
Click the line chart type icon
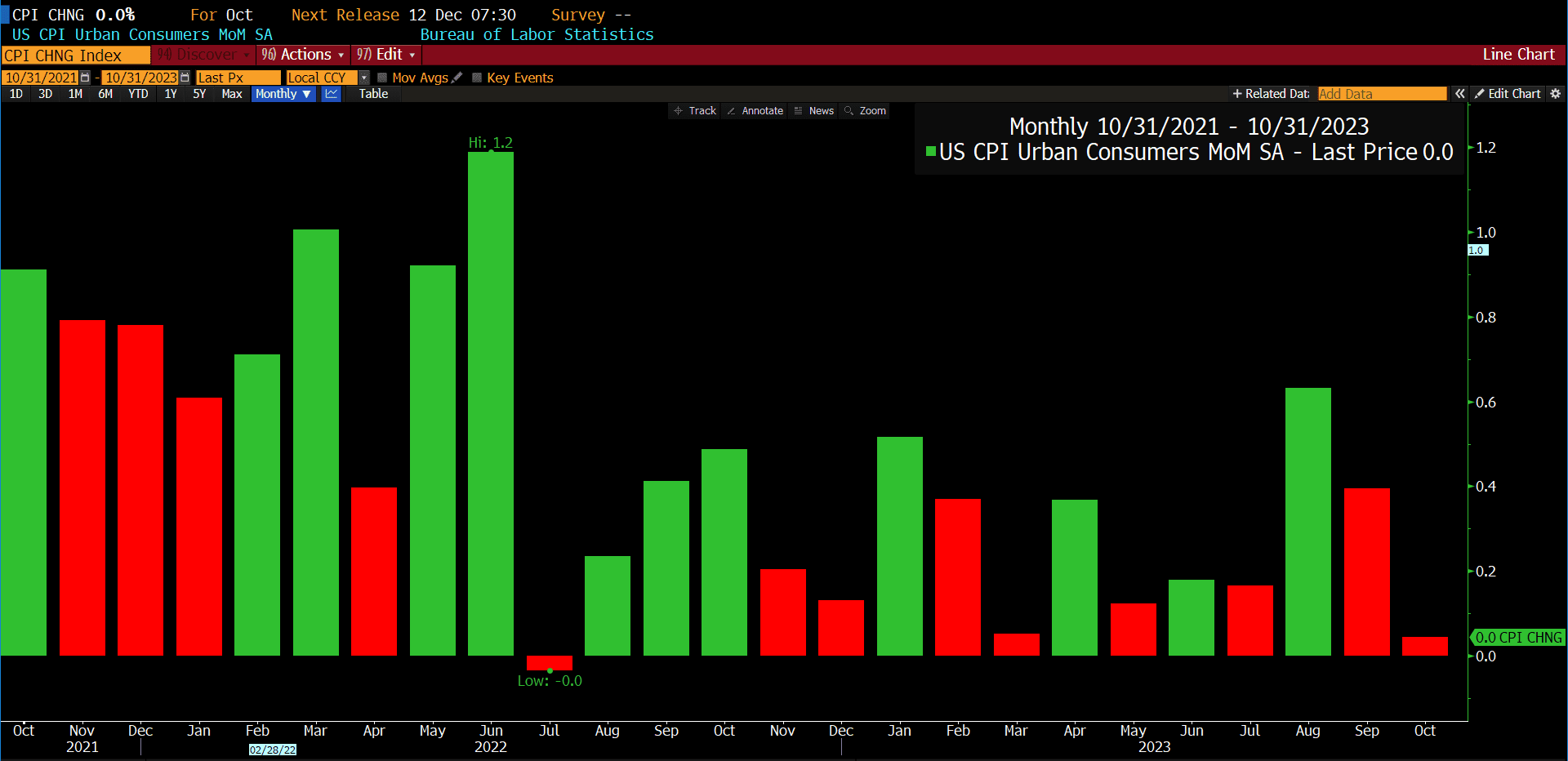[x=331, y=94]
